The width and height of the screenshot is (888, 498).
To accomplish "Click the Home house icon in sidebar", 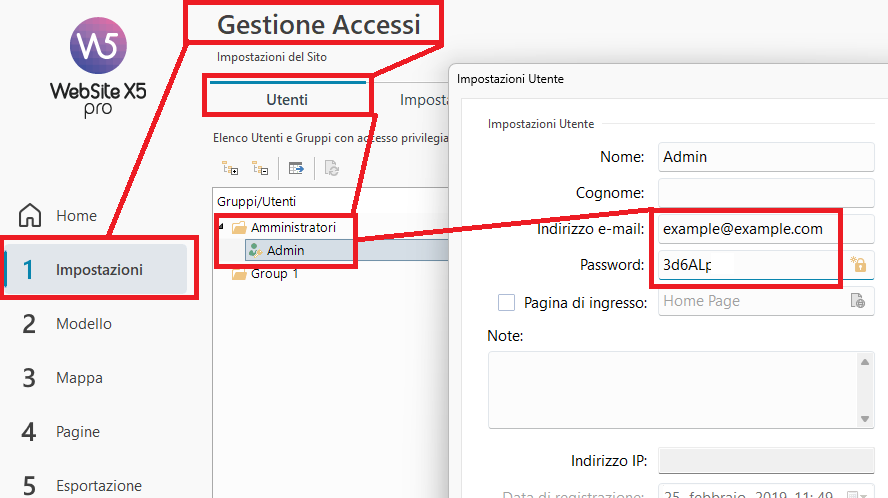I will coord(31,216).
